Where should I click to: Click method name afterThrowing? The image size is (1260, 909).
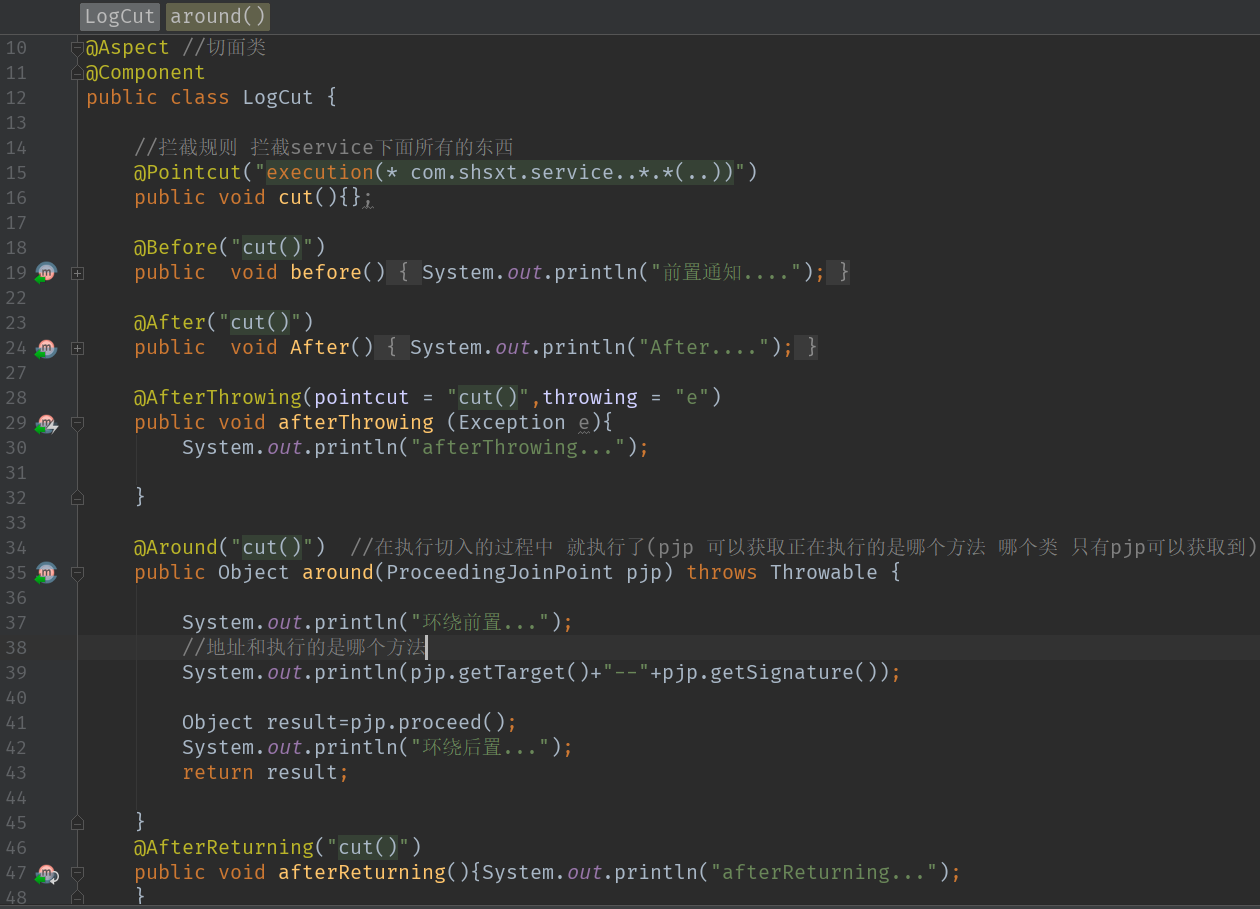coord(356,422)
